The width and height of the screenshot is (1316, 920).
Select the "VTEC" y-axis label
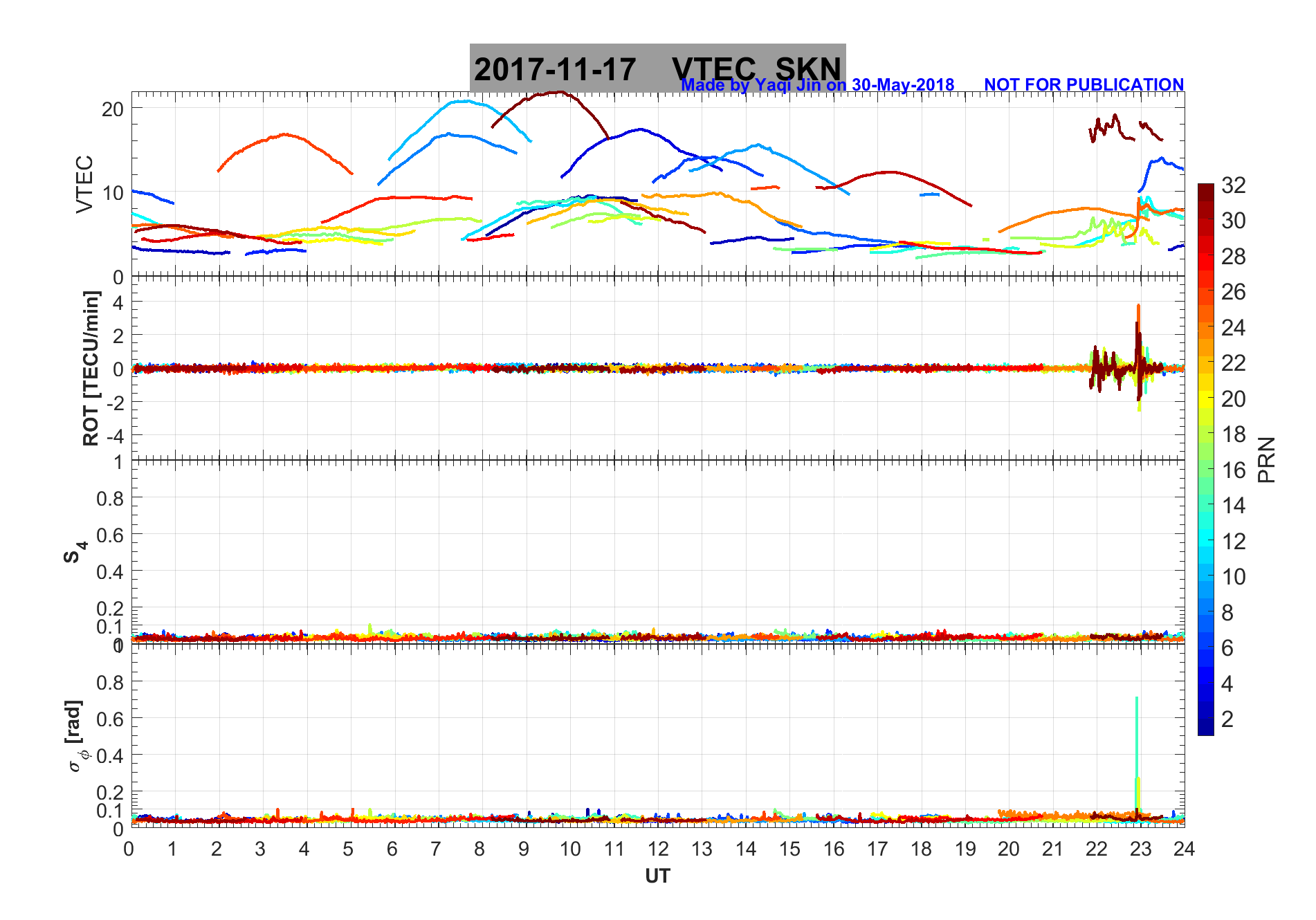84,184
